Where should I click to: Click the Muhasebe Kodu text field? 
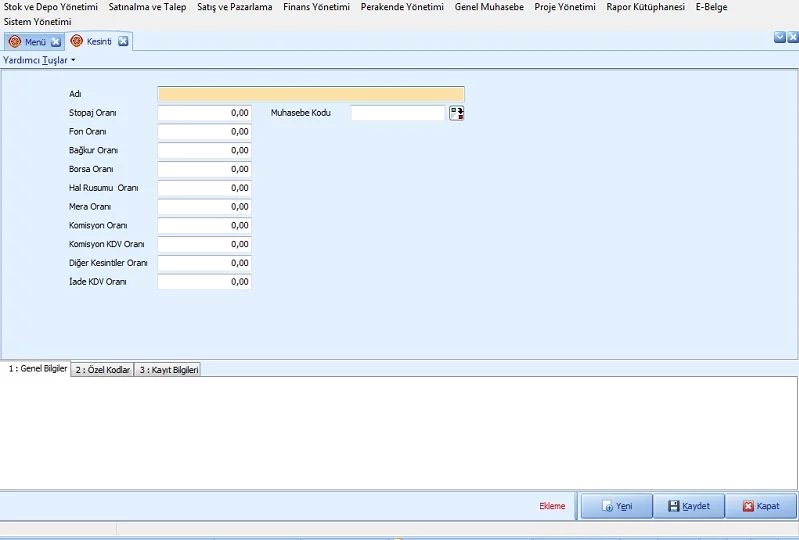[x=397, y=113]
